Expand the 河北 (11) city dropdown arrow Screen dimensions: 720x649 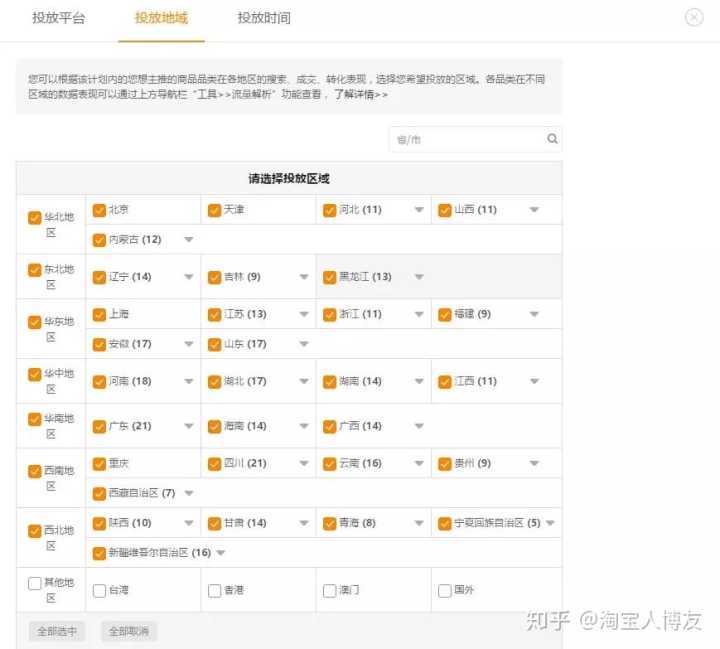click(x=419, y=210)
